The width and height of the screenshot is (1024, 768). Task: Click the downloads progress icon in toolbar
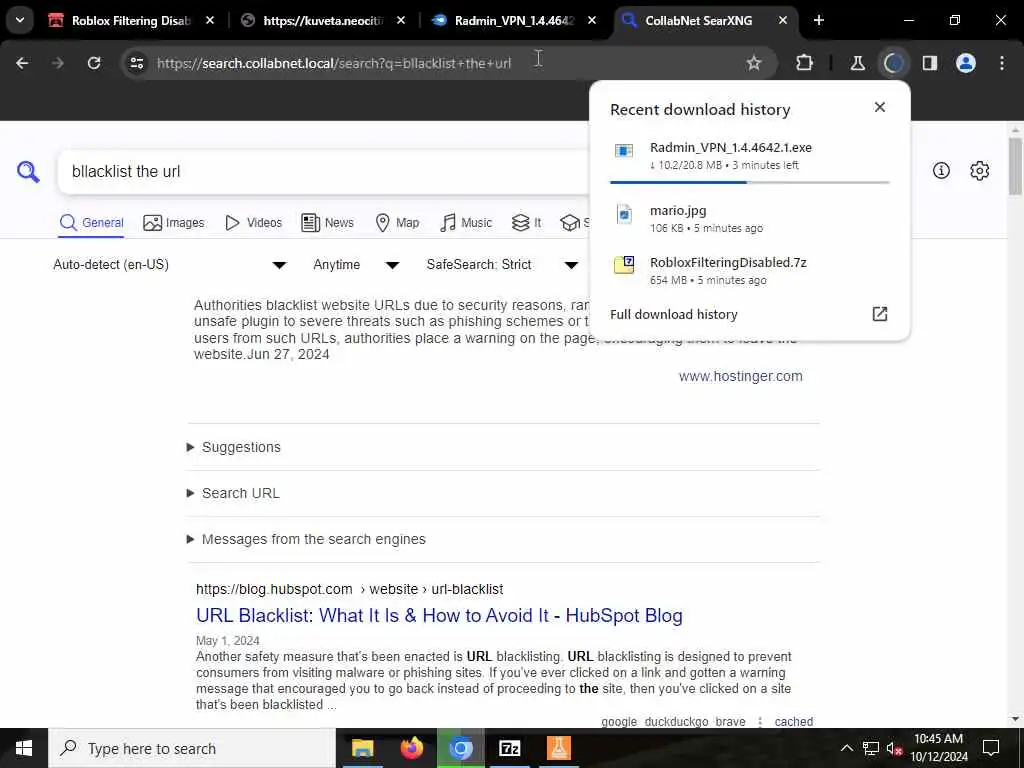[x=893, y=63]
